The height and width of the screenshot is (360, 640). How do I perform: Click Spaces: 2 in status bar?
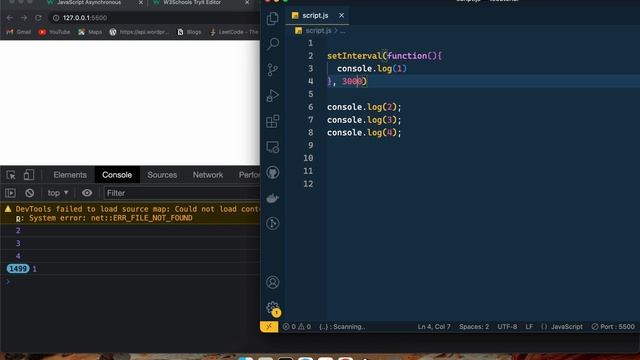coord(474,327)
